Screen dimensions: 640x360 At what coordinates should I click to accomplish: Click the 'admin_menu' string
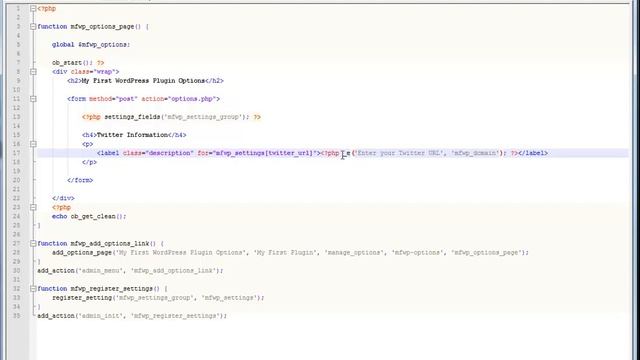(100, 271)
